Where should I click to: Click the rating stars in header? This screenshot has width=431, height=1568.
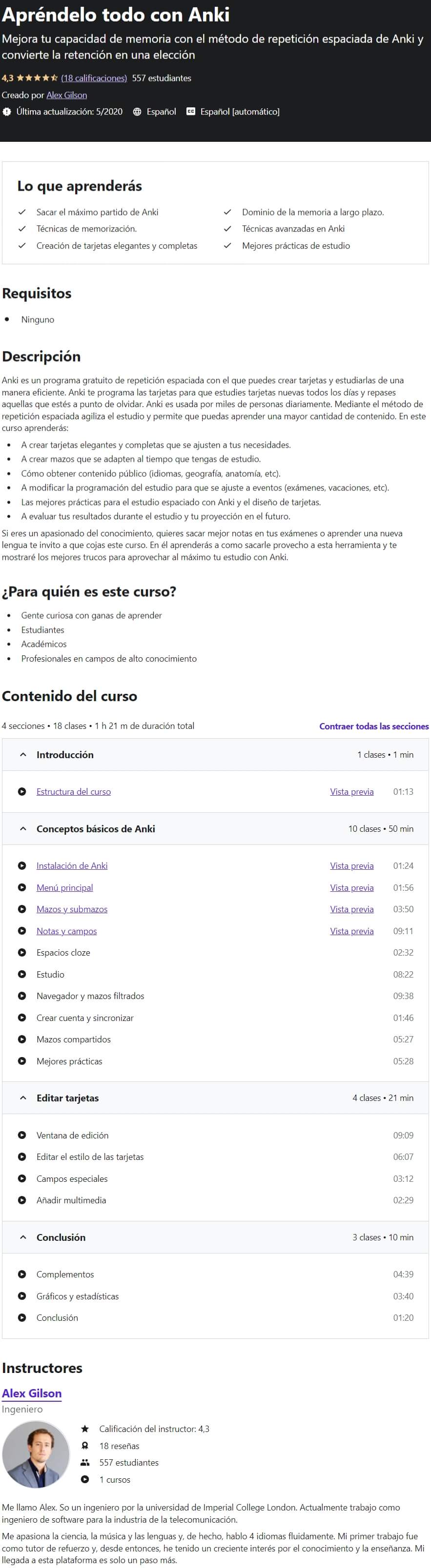click(x=37, y=78)
